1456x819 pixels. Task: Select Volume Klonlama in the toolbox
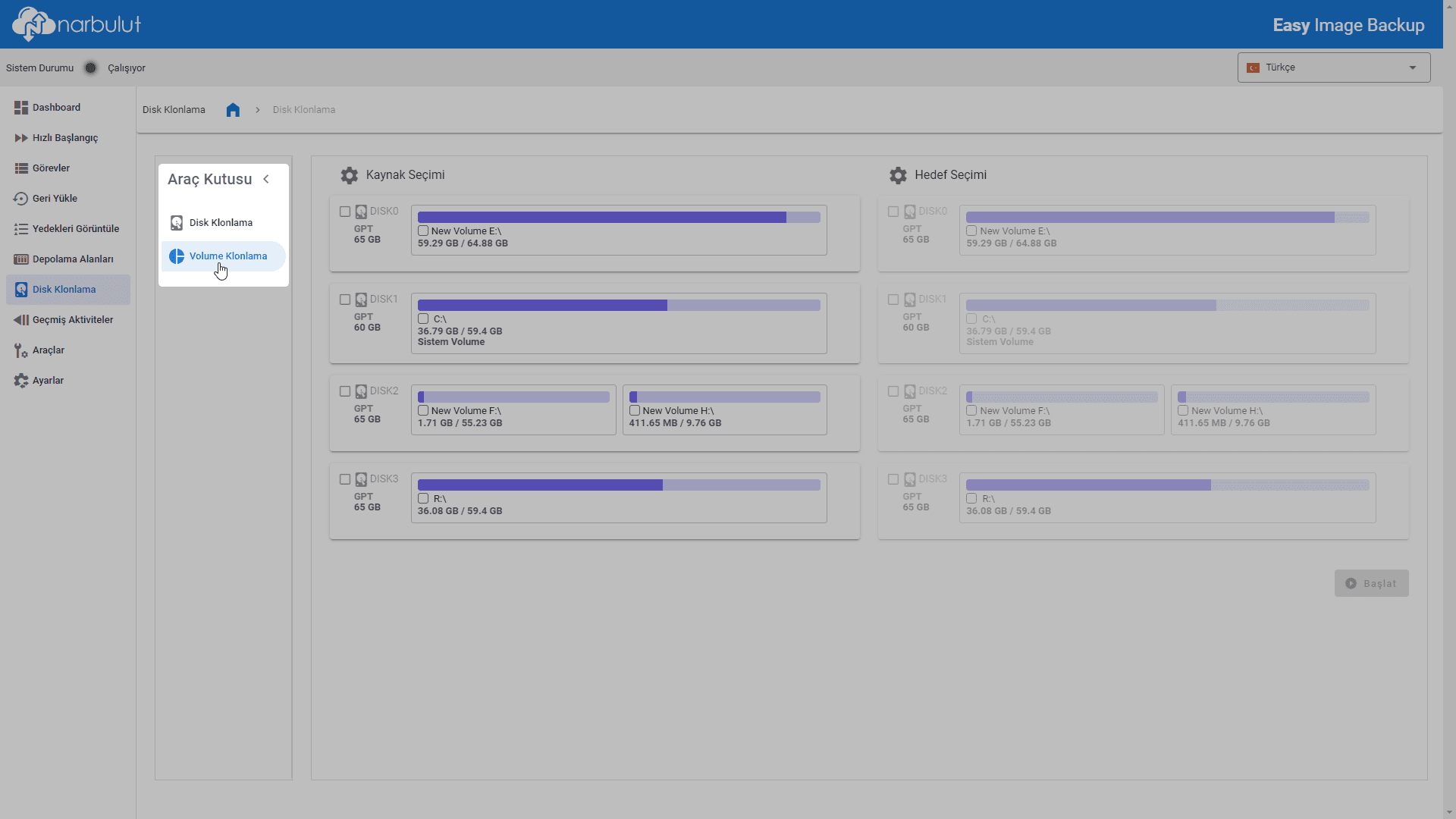[x=223, y=256]
